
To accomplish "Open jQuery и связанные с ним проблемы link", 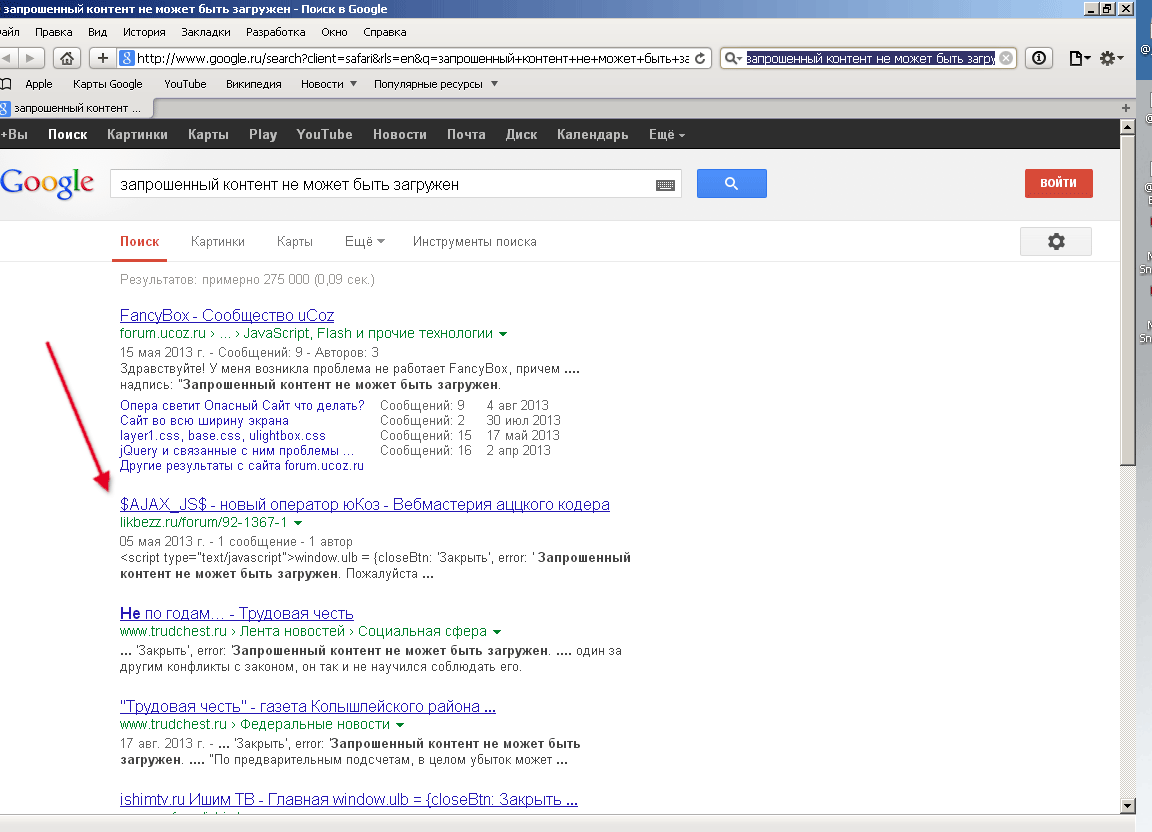I will tap(237, 451).
